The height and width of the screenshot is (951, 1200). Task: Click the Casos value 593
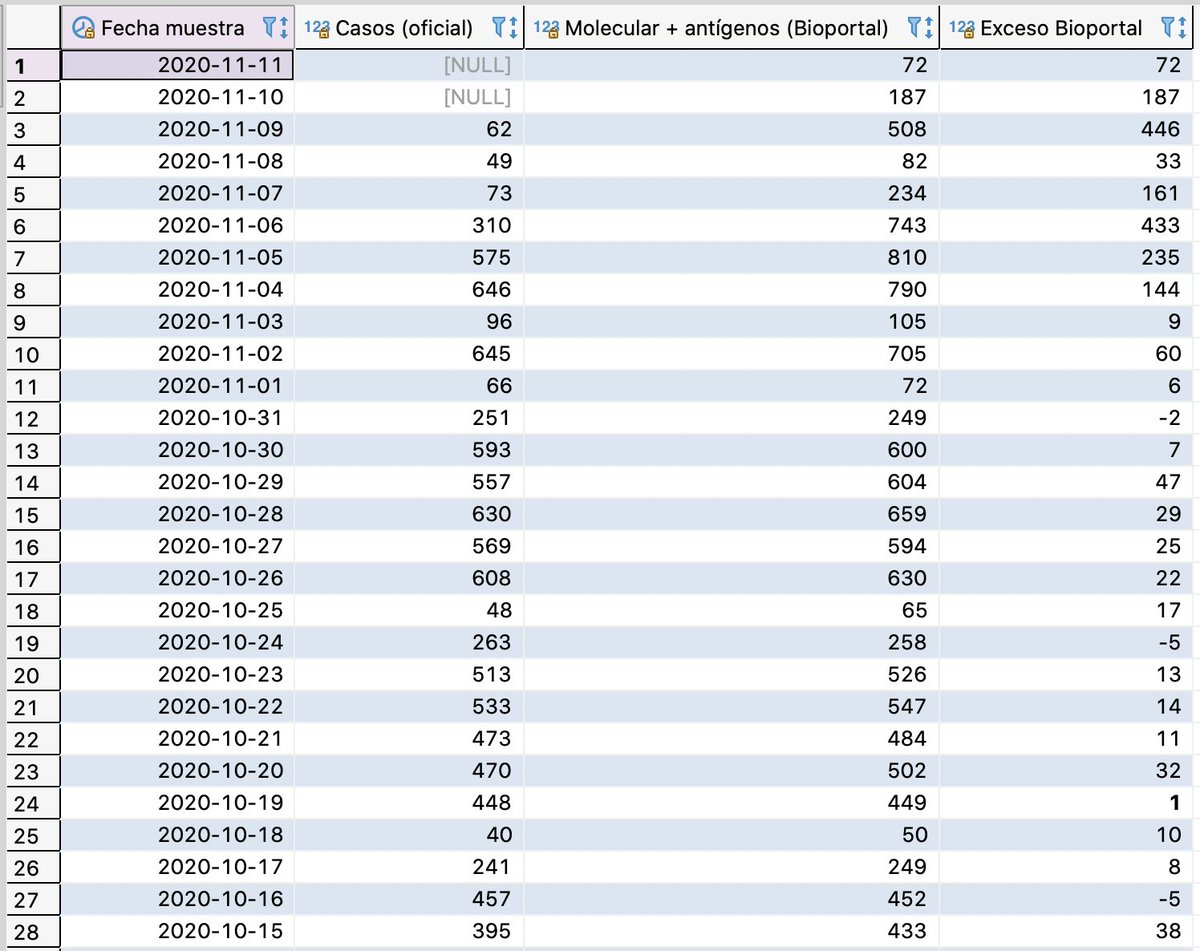point(409,450)
